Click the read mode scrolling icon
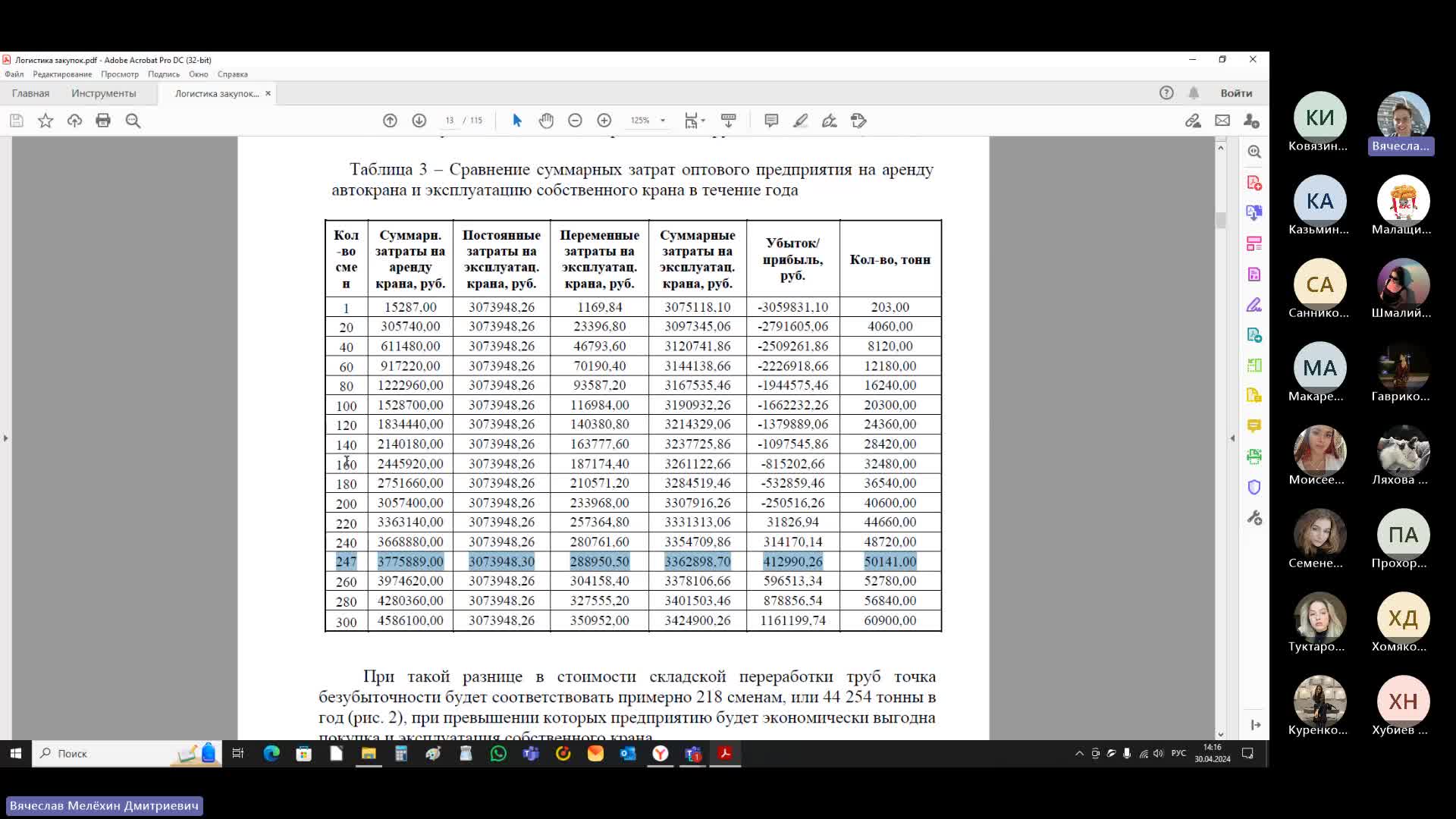1456x819 pixels. pos(728,121)
